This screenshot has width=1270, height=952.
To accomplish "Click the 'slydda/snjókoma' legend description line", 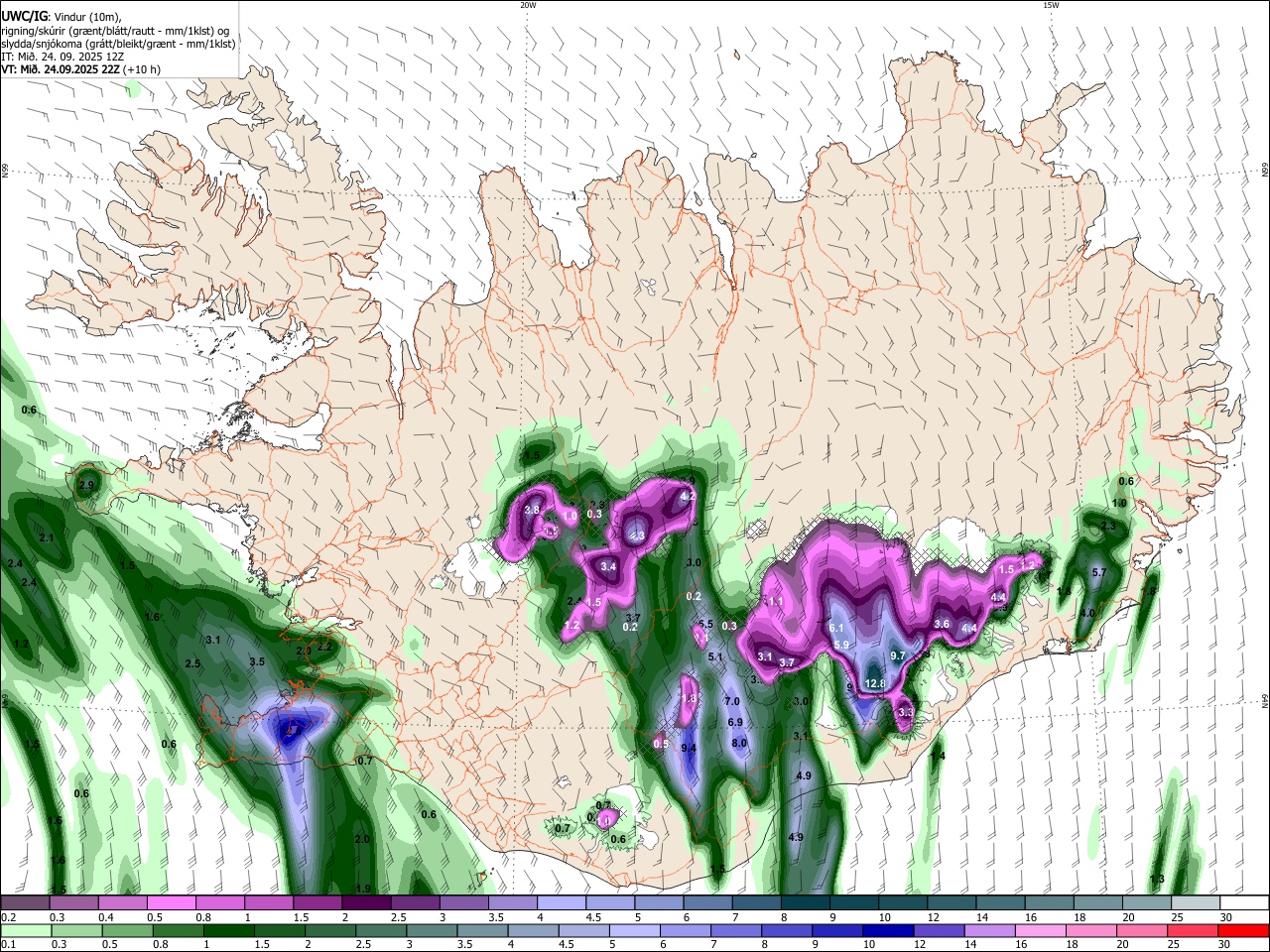I will point(118,44).
